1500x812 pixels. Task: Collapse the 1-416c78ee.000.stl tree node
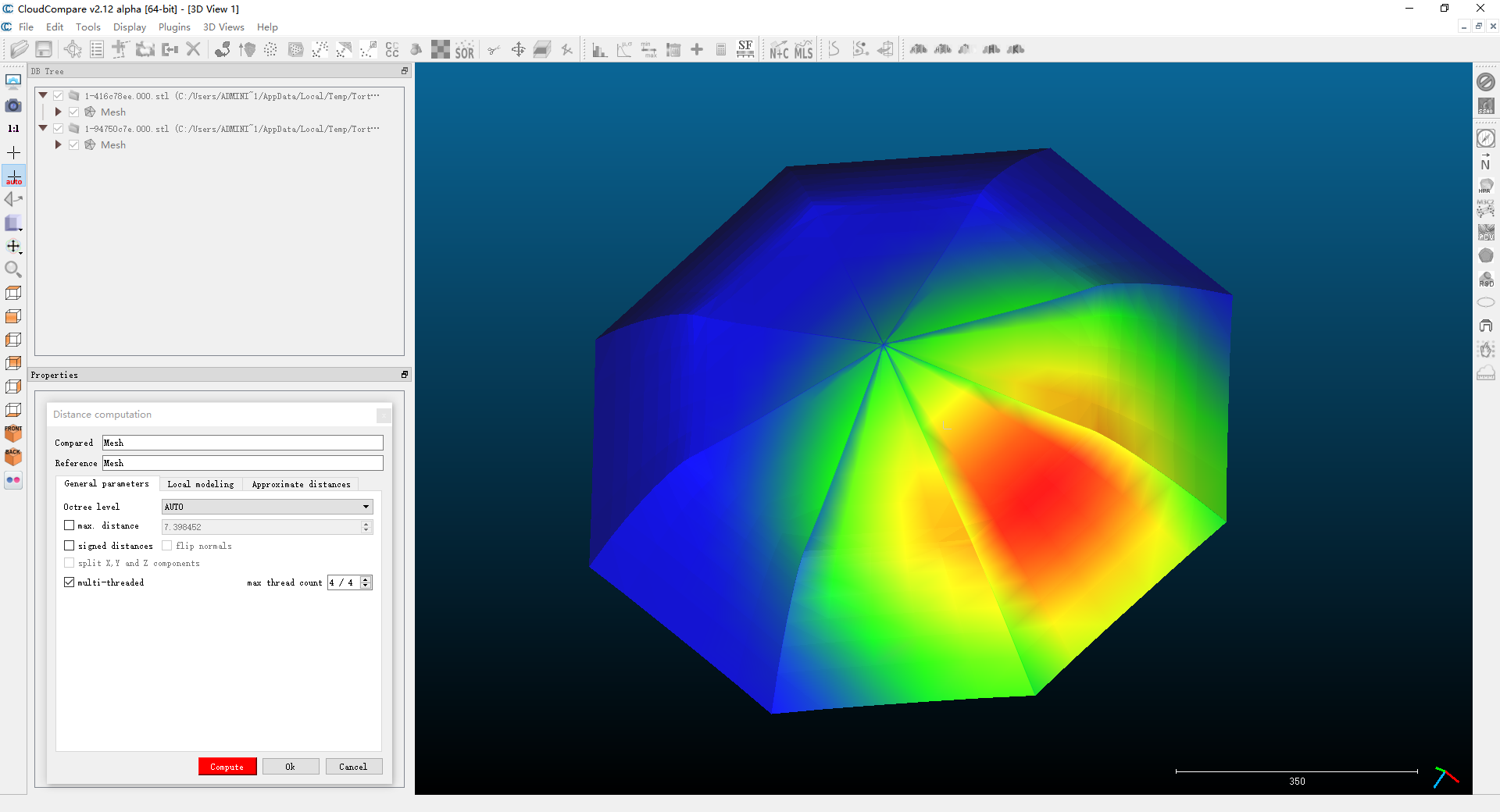pyautogui.click(x=43, y=95)
